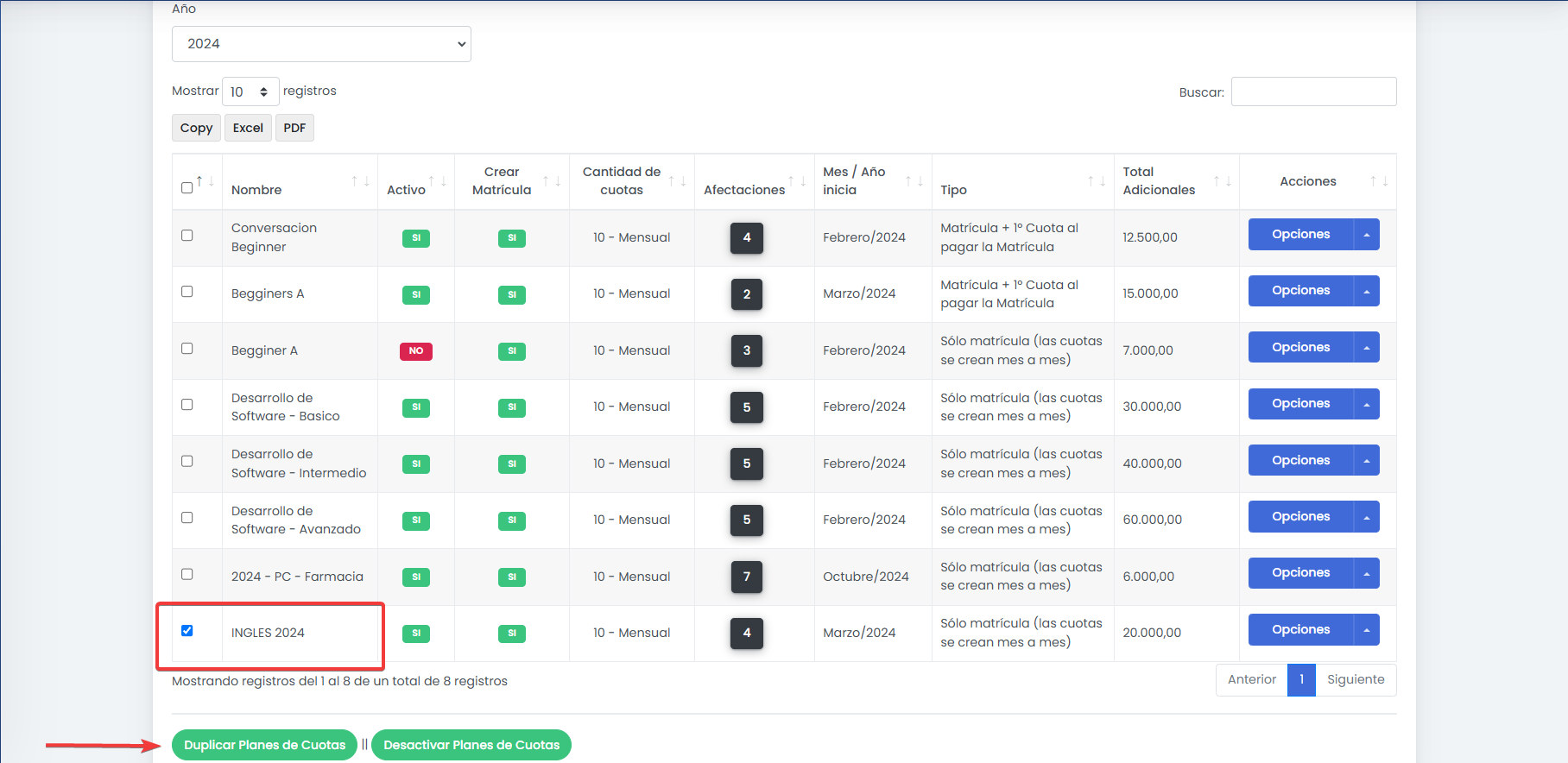Export table with Excel button
This screenshot has height=763, width=1568.
click(x=248, y=128)
